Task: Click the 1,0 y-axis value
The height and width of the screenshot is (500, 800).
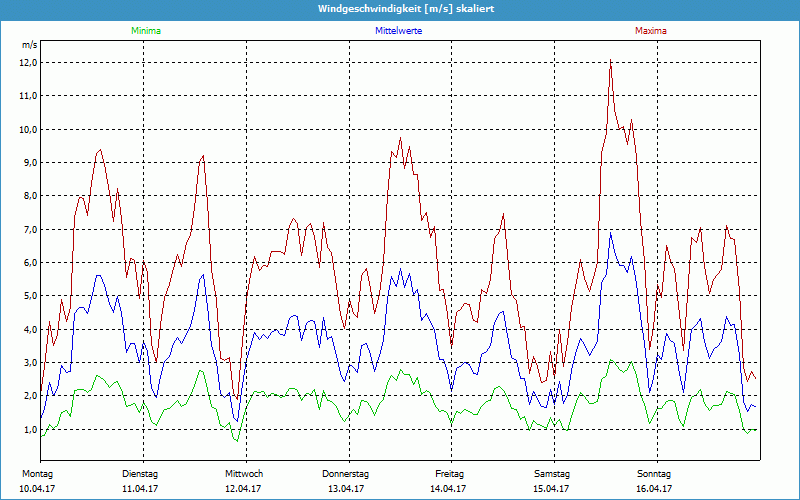Action: [31, 430]
